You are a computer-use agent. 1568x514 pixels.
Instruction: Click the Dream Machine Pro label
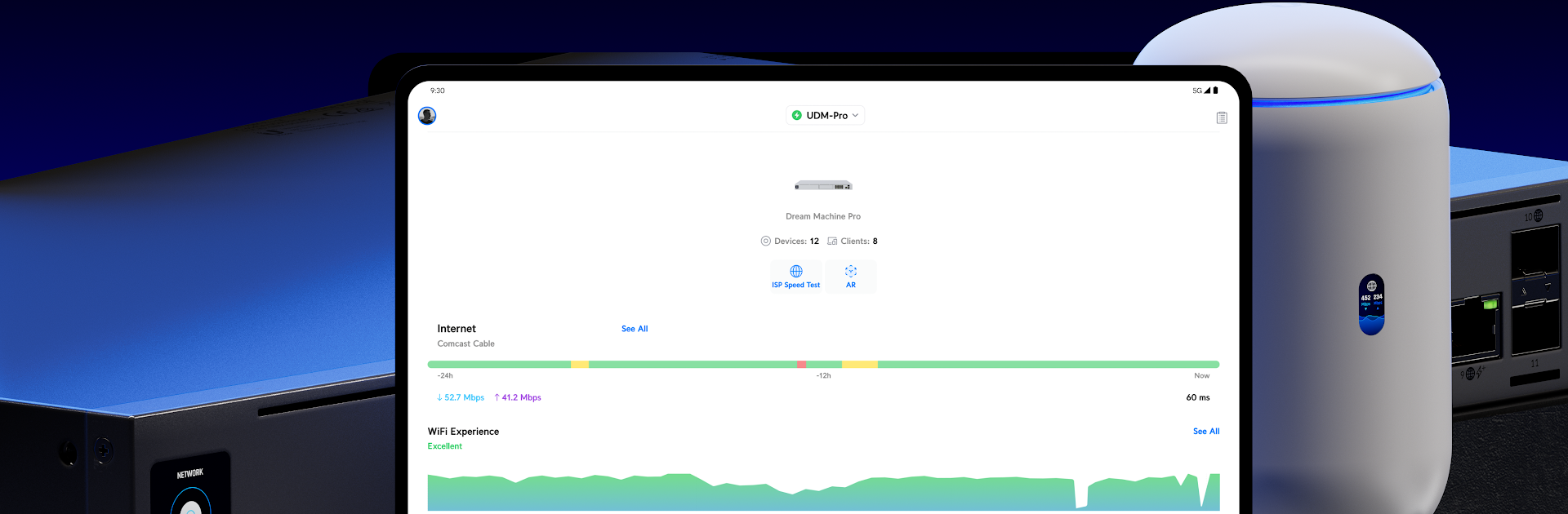coord(823,216)
